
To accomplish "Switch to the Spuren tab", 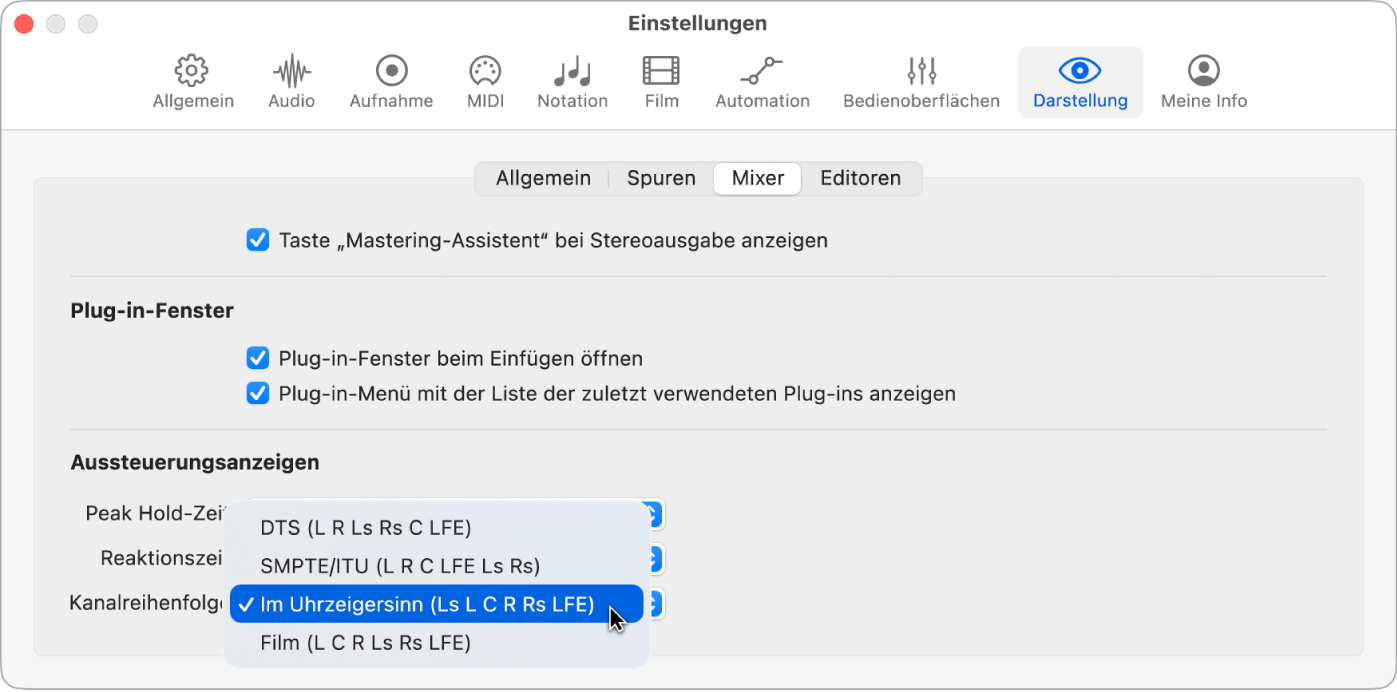I will tap(660, 177).
